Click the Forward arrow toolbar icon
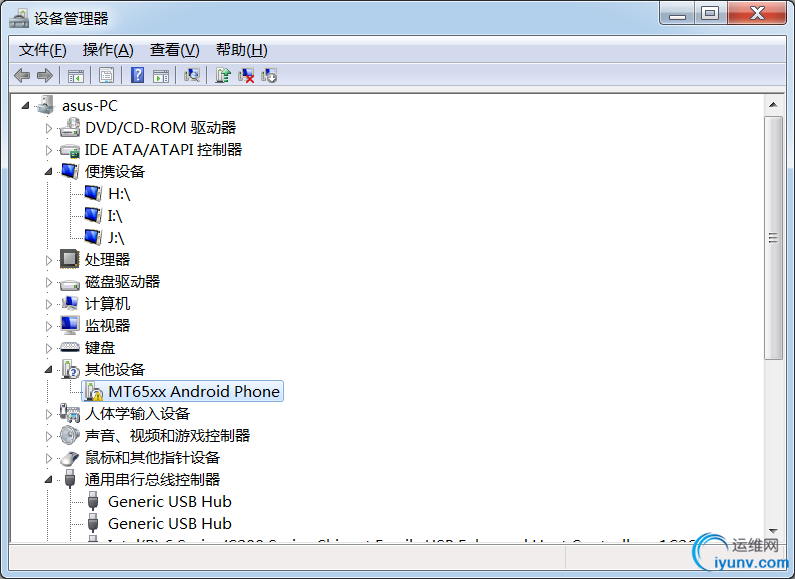Image resolution: width=795 pixels, height=579 pixels. 45,76
